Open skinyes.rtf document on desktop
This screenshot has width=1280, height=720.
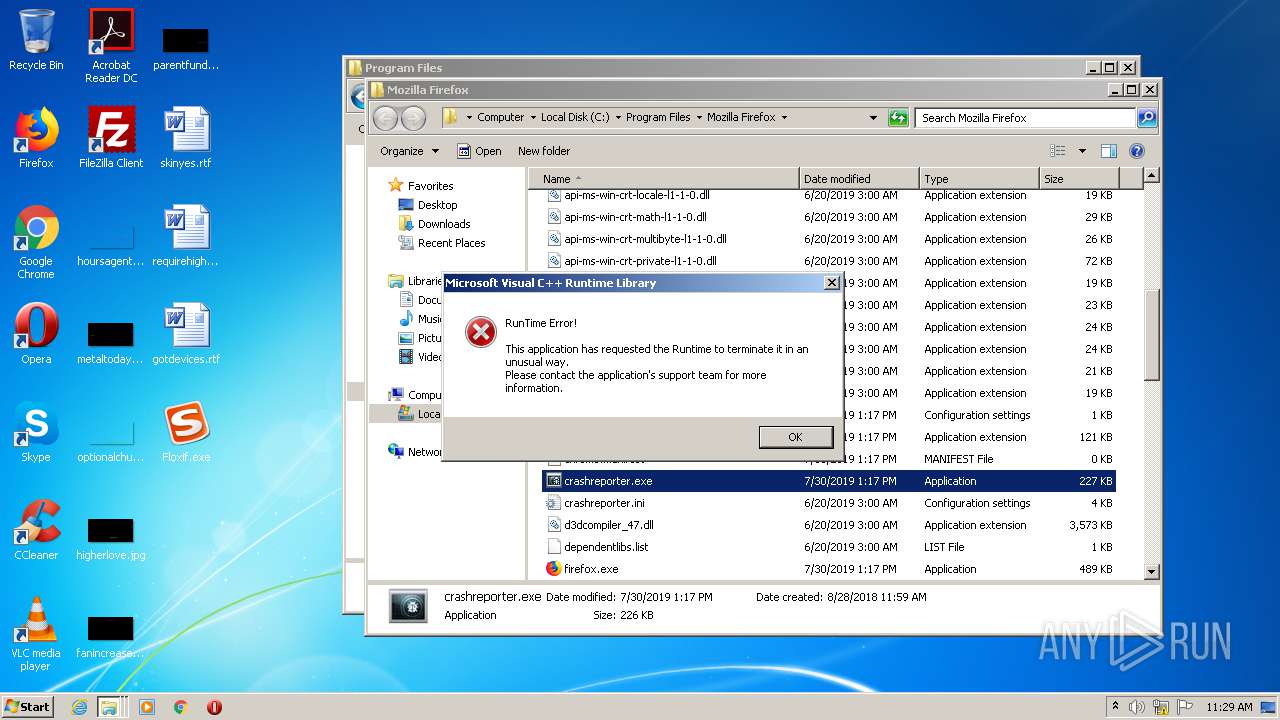186,138
